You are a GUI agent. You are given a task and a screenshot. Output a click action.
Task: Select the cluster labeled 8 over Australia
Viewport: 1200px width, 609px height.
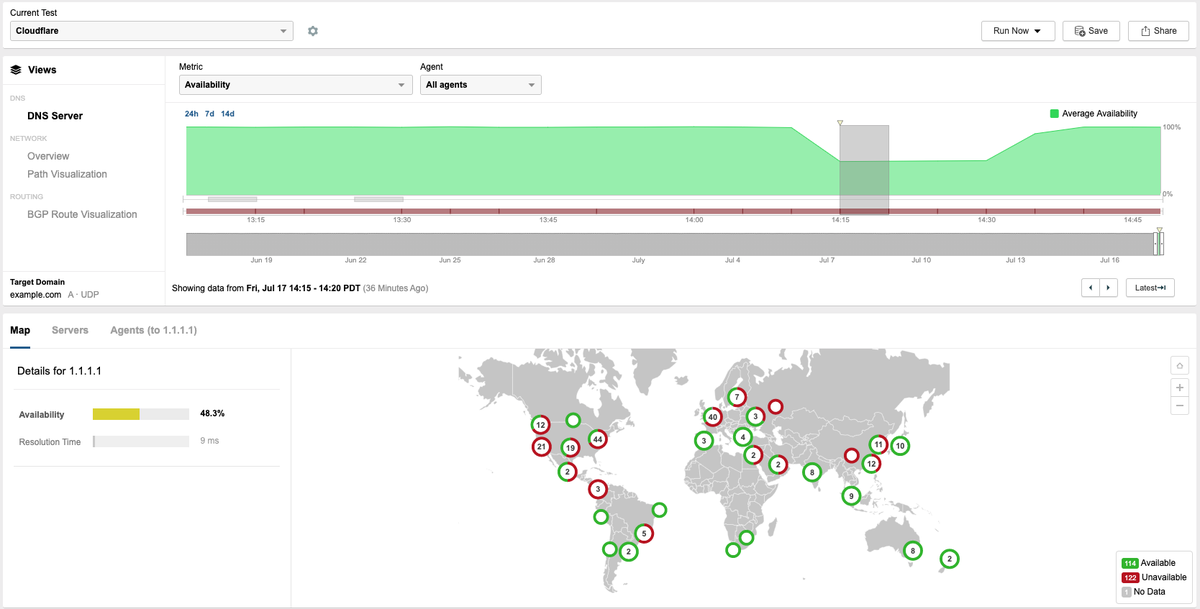912,550
